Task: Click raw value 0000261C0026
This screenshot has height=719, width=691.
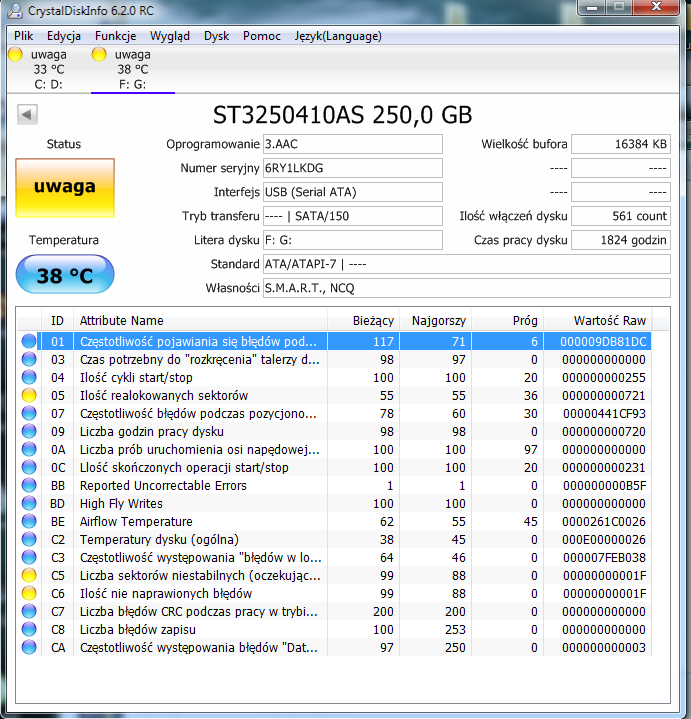Action: 604,521
